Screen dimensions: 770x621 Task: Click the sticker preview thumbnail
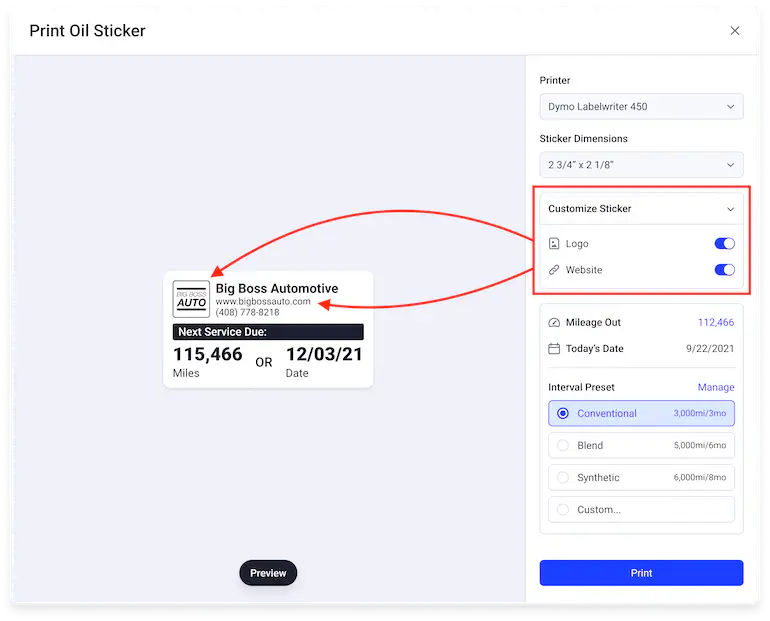(268, 330)
